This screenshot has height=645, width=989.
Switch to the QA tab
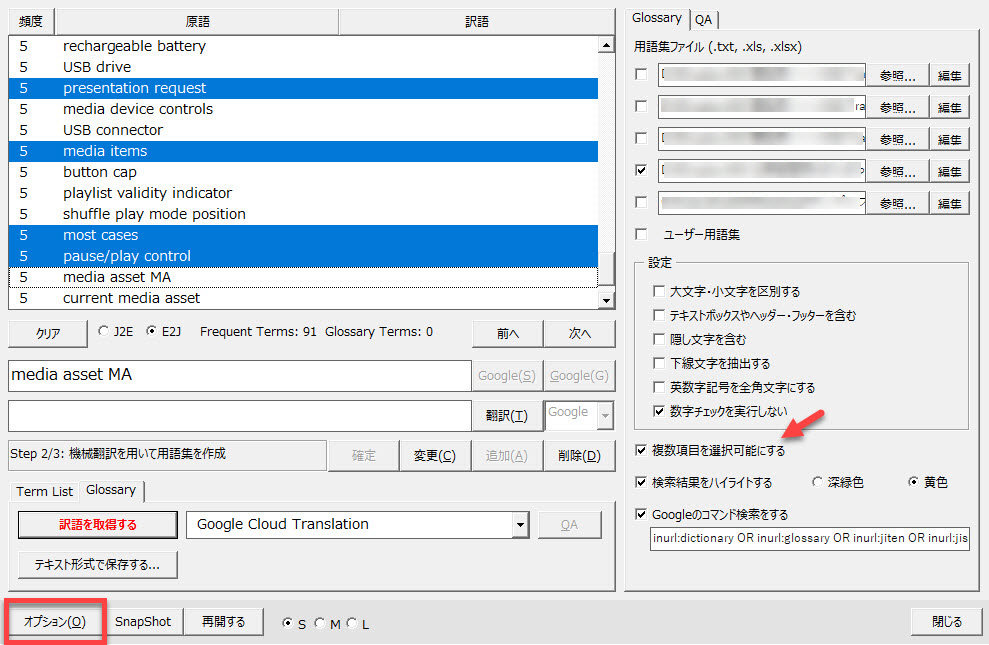pyautogui.click(x=704, y=19)
